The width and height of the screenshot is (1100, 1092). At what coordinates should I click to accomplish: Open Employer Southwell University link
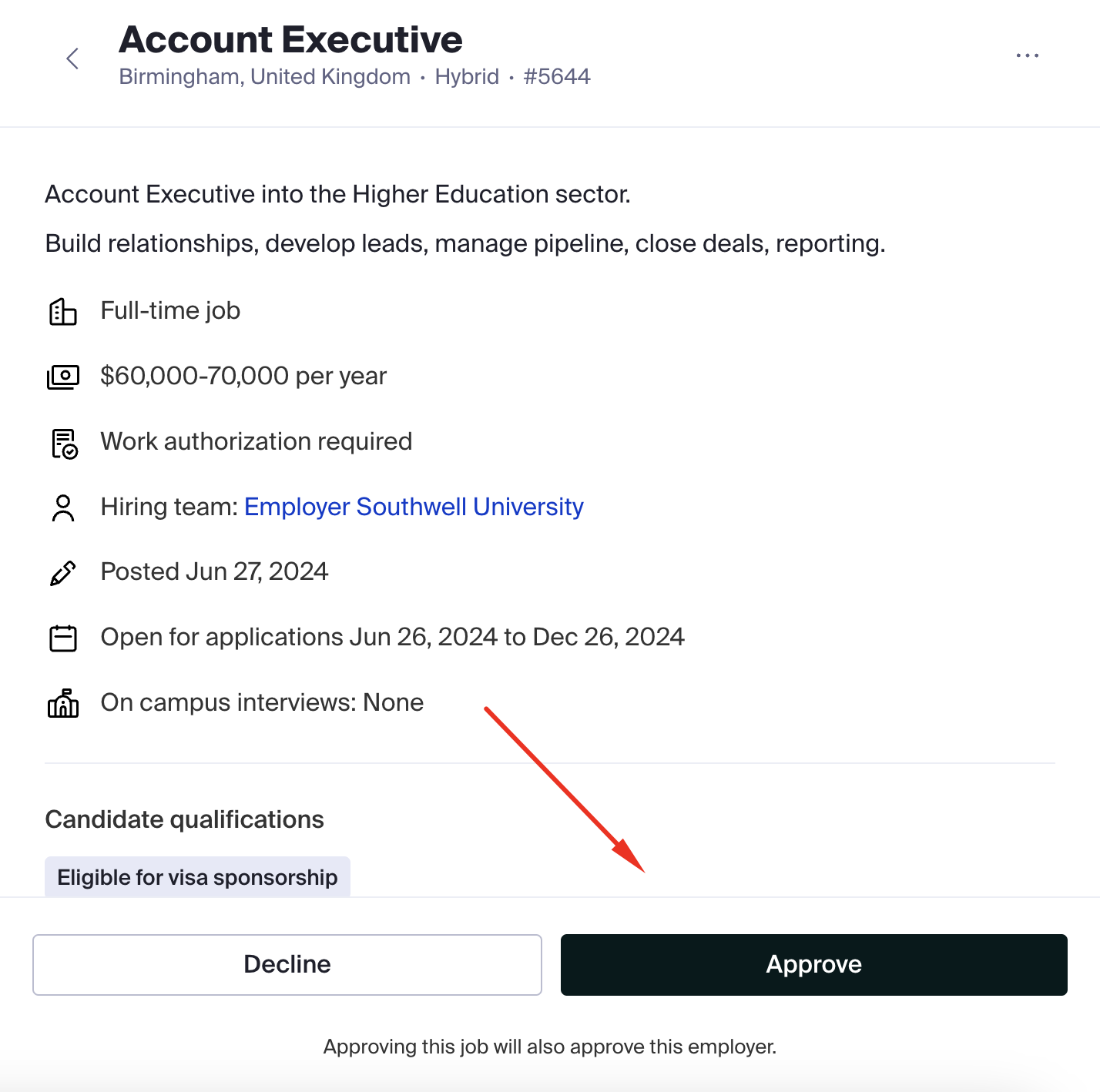pyautogui.click(x=414, y=507)
